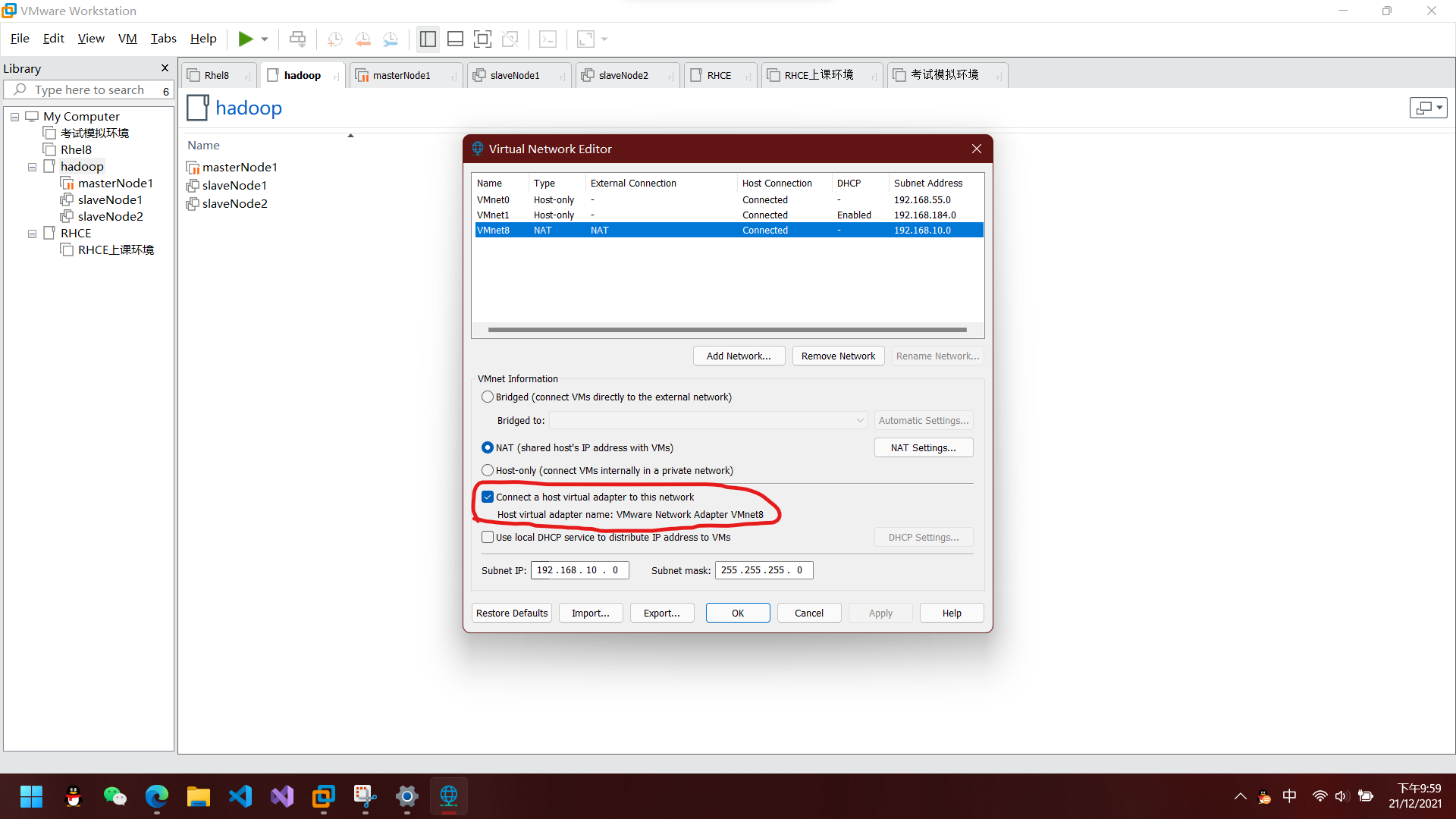
Task: Select masterNode1 in Library tree
Action: [115, 184]
